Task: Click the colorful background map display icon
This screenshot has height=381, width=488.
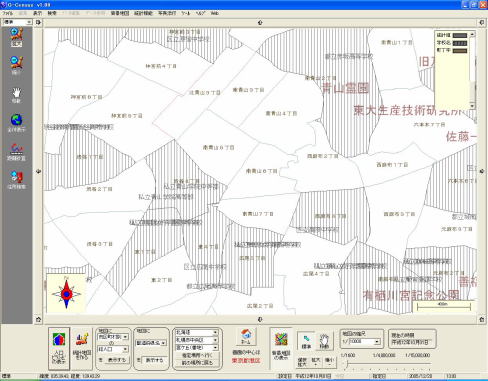Action: point(281,347)
